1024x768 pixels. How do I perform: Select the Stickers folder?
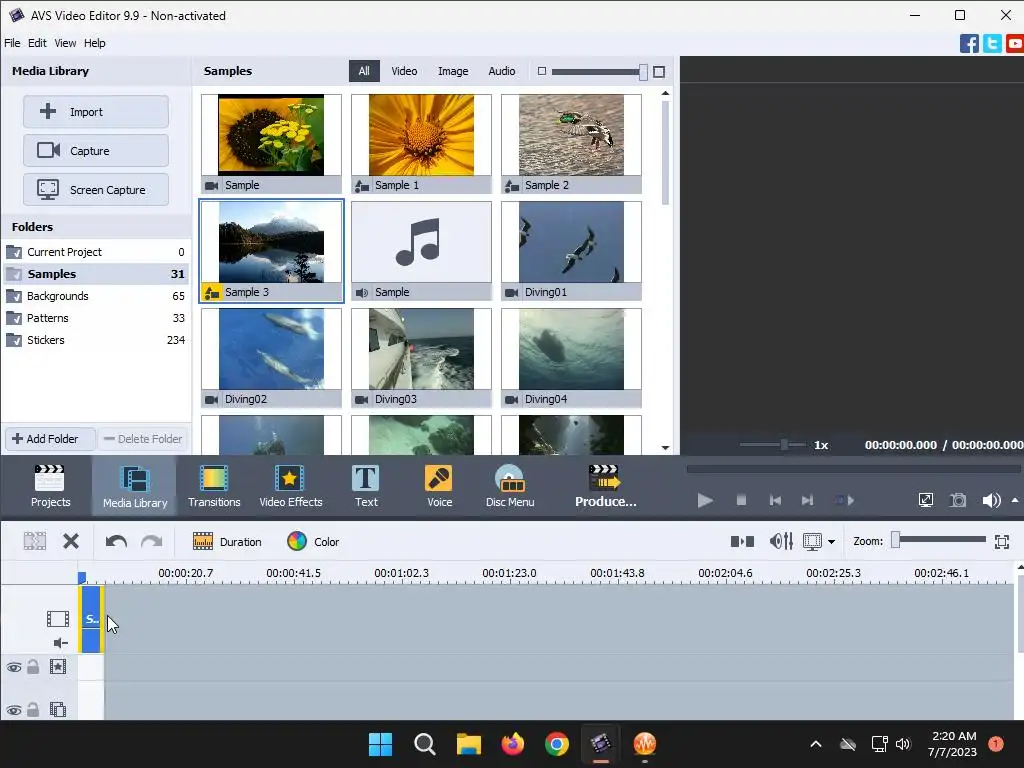[x=95, y=340]
